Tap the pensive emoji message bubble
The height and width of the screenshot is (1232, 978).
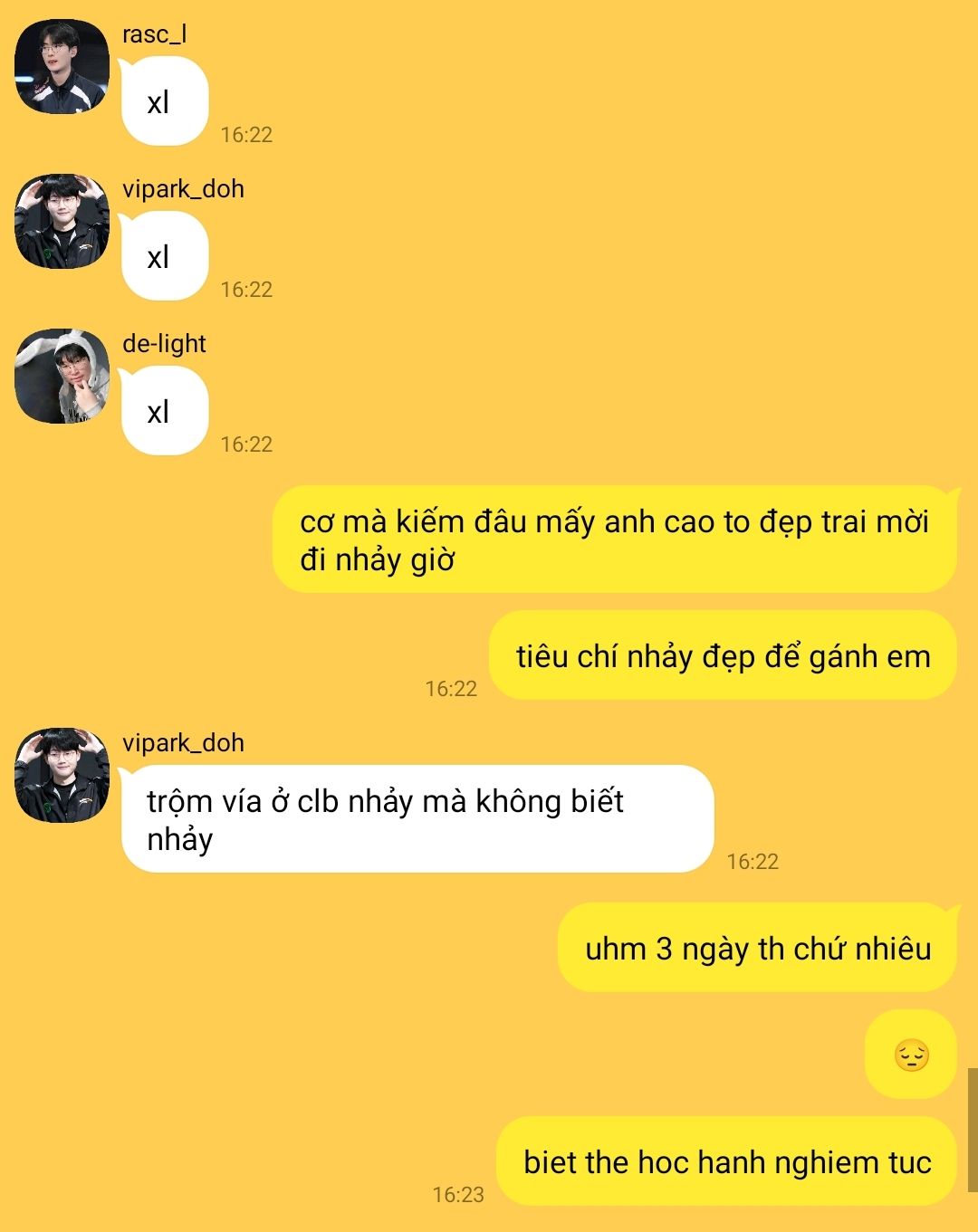[911, 1055]
